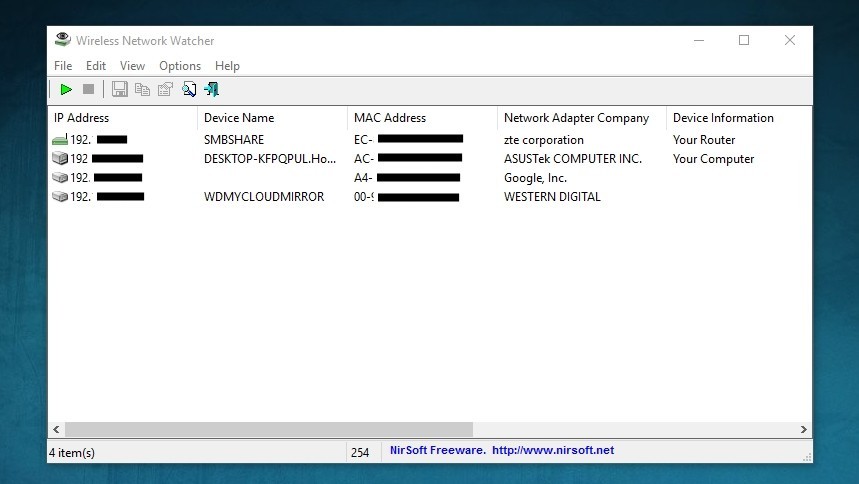
Task: Open the File menu
Action: click(63, 66)
